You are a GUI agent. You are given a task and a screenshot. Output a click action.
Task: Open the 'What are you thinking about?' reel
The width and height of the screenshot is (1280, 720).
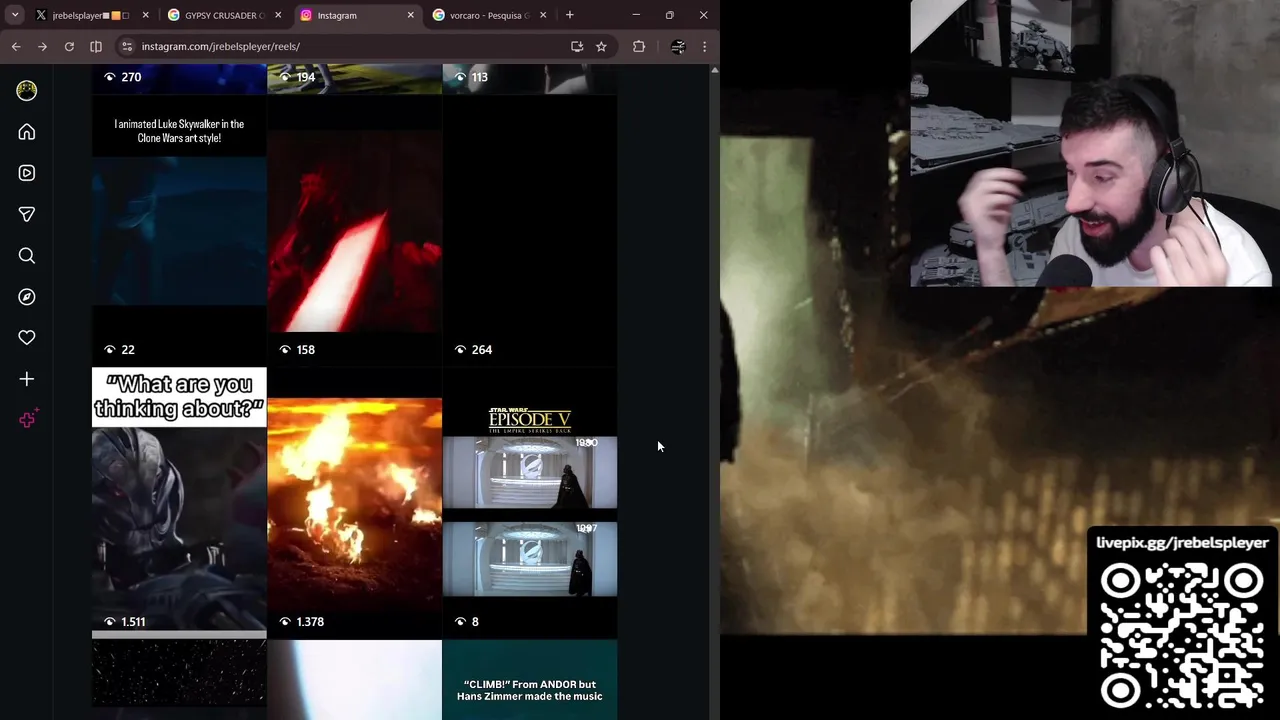click(179, 503)
